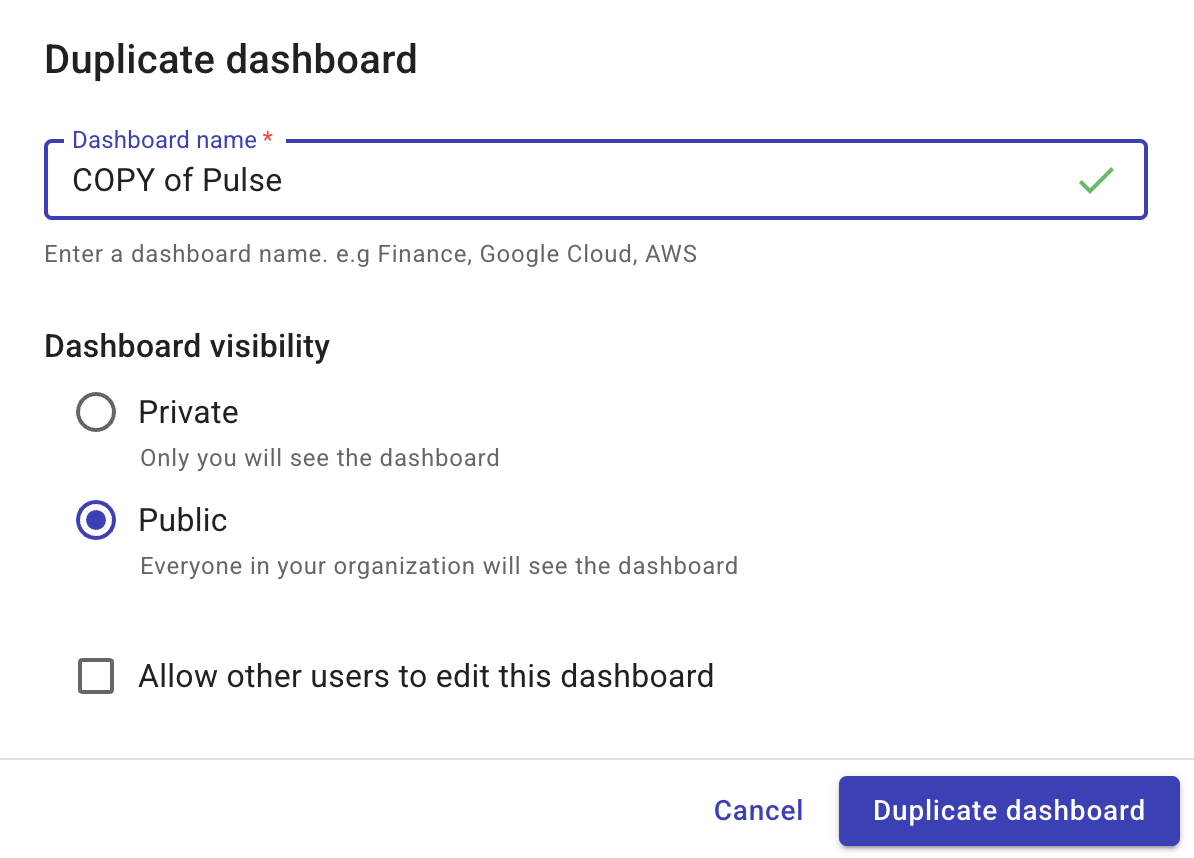
Task: Click the Duplicate dashboard dialog title
Action: point(231,59)
